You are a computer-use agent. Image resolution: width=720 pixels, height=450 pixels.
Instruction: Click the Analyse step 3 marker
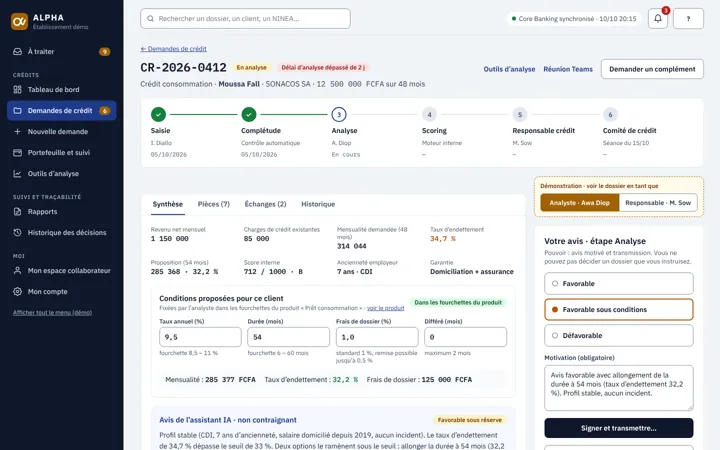click(x=339, y=114)
